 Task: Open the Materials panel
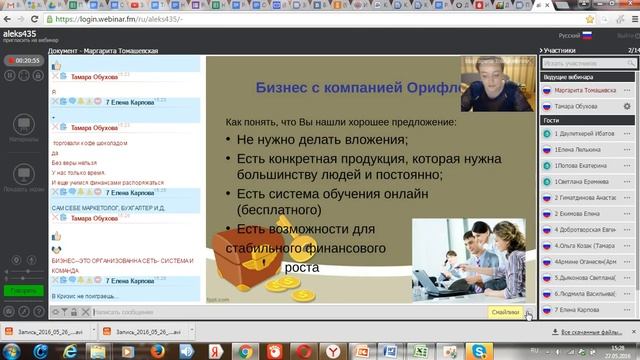(x=24, y=128)
